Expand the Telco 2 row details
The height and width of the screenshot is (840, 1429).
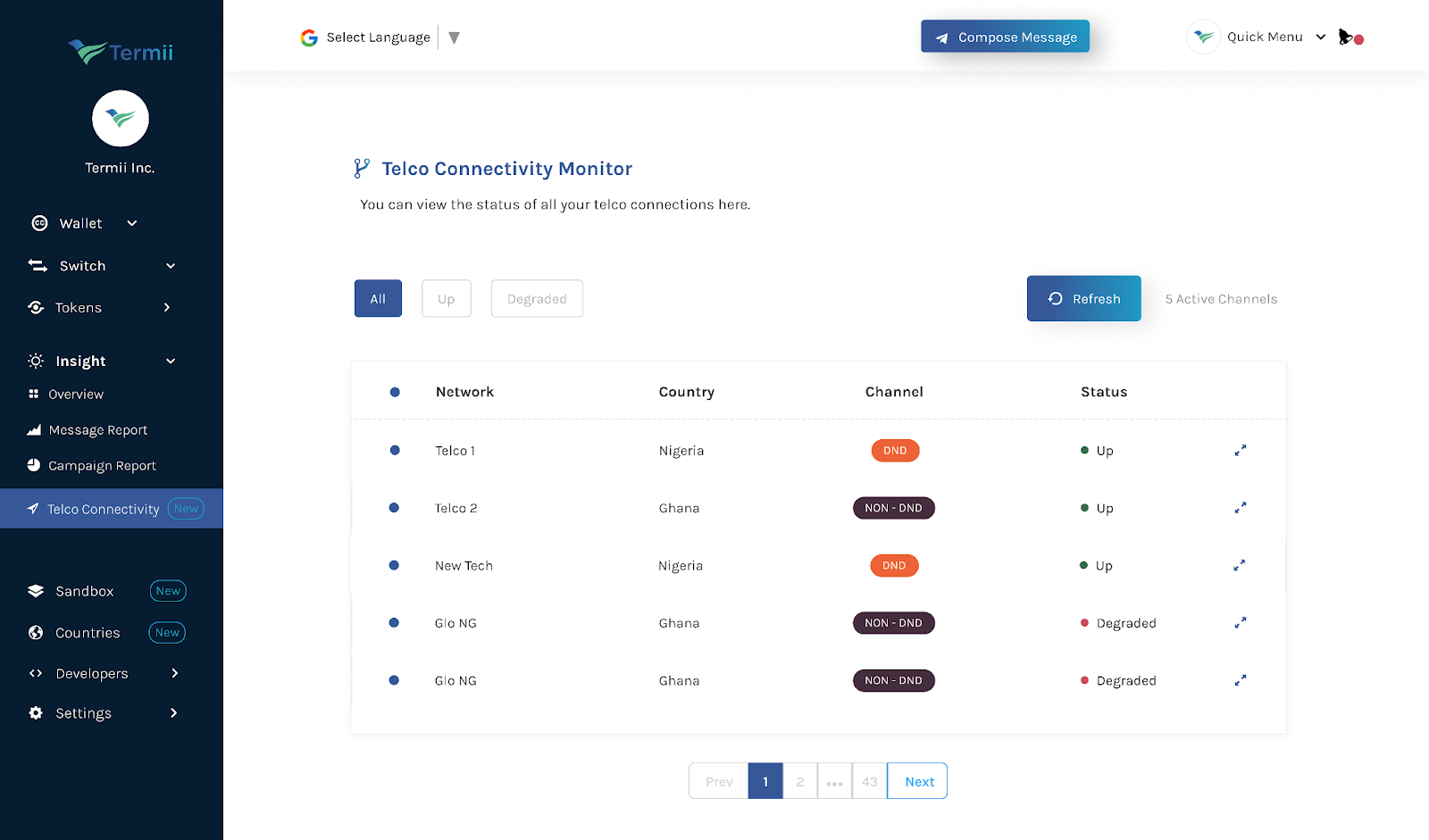[x=1241, y=508]
